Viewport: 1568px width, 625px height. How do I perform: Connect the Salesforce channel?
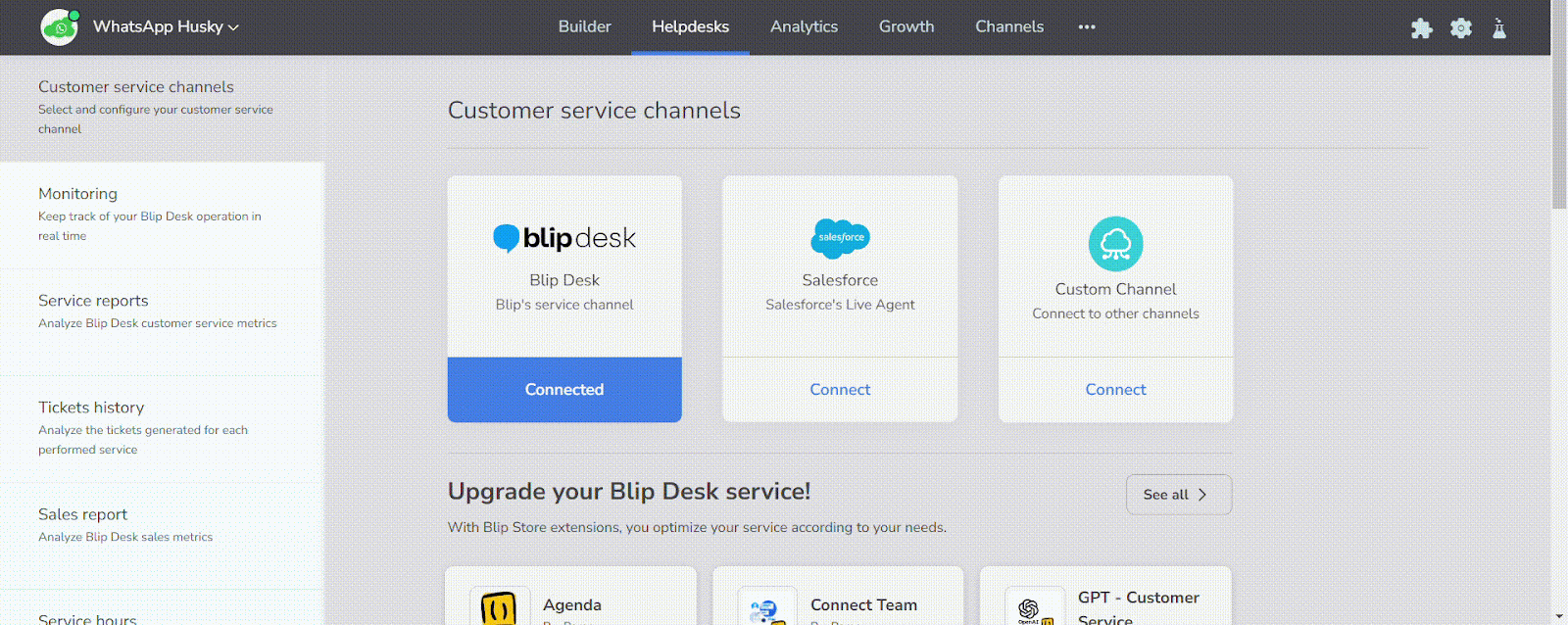click(x=840, y=390)
